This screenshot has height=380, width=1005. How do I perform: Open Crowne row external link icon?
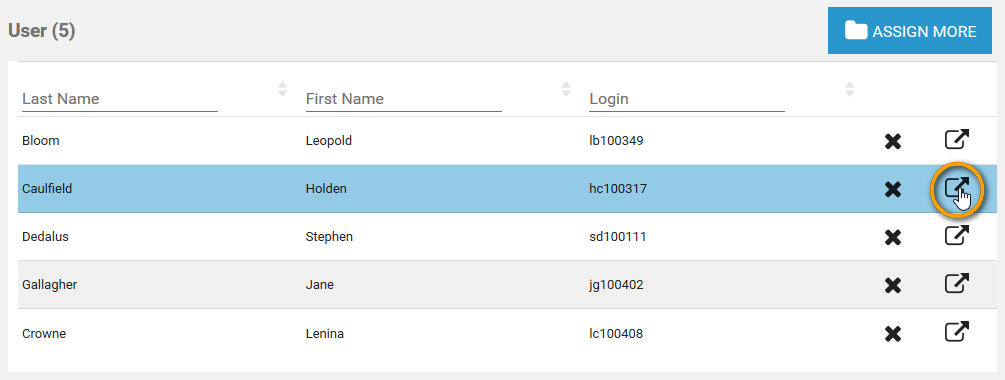pos(956,332)
